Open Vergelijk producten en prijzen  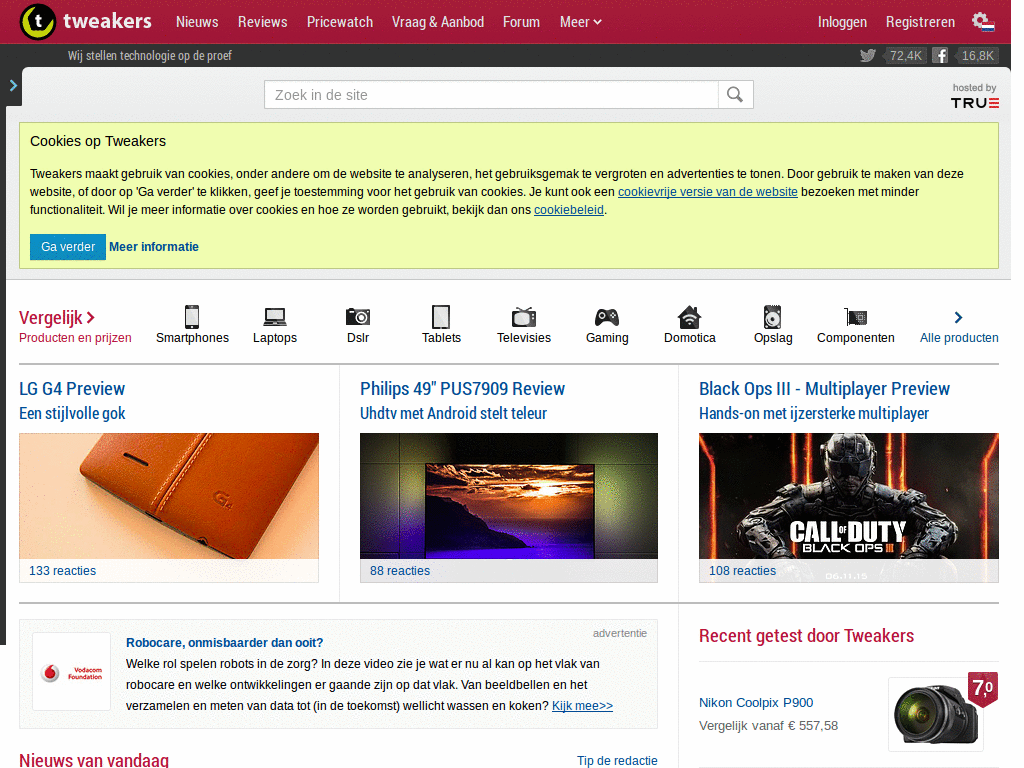(75, 327)
